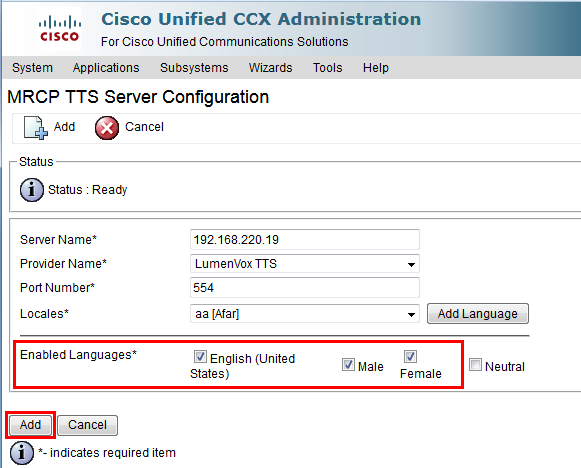The width and height of the screenshot is (581, 468).
Task: Click the Status info icon
Action: (x=31, y=190)
